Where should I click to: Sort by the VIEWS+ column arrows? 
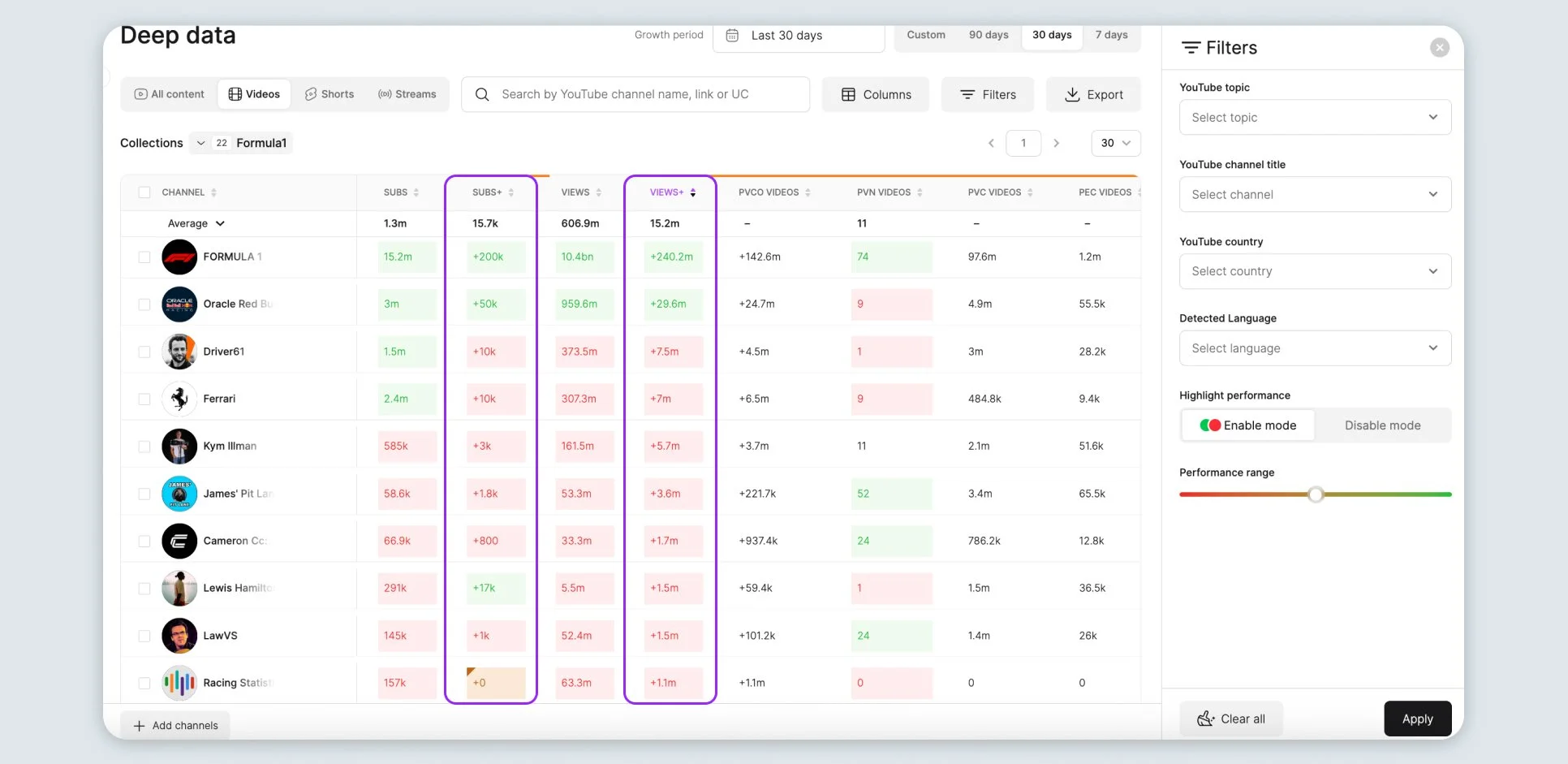tap(693, 192)
